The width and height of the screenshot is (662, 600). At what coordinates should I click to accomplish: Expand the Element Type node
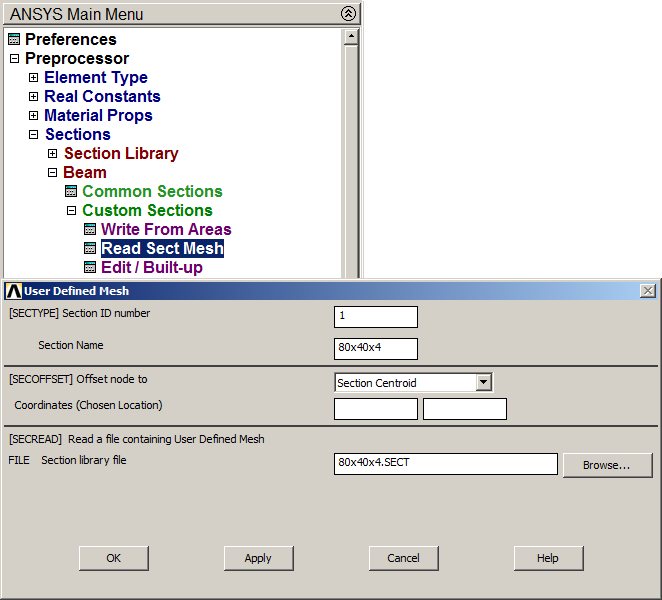click(x=34, y=78)
